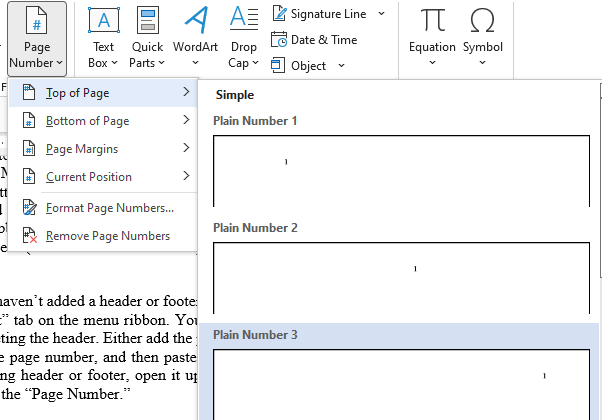Expand the Signature Line dropdown arrow
Viewport: 602px width, 420px height.
pos(381,14)
